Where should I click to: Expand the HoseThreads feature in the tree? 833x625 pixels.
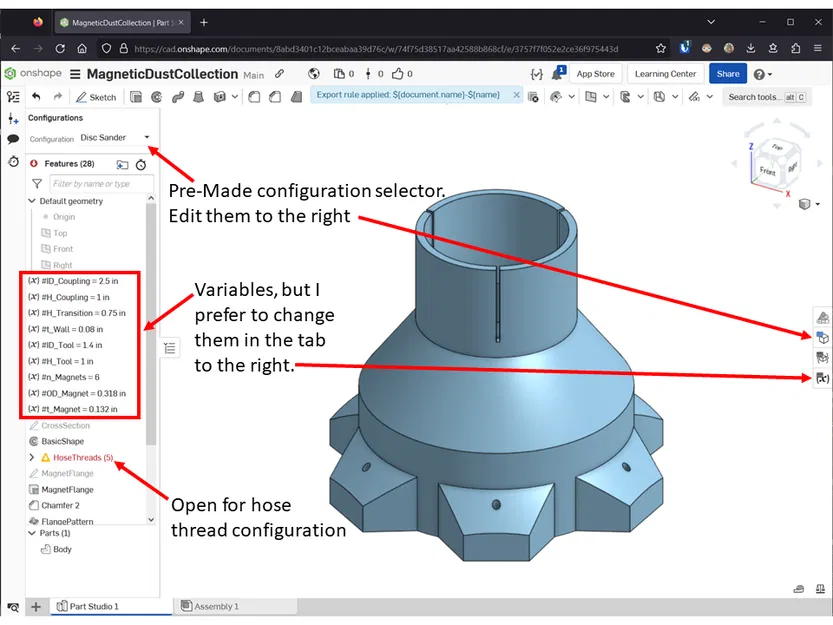tap(31, 456)
